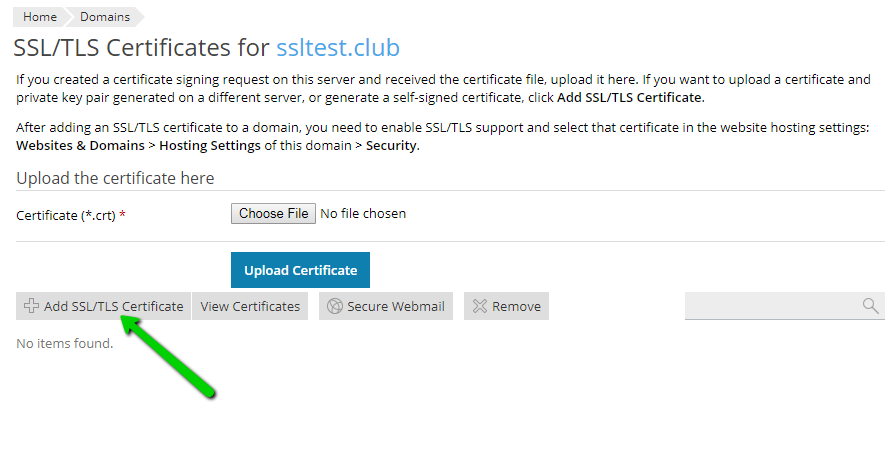The image size is (888, 462).
Task: Click the search magnifier icon
Action: 871,306
